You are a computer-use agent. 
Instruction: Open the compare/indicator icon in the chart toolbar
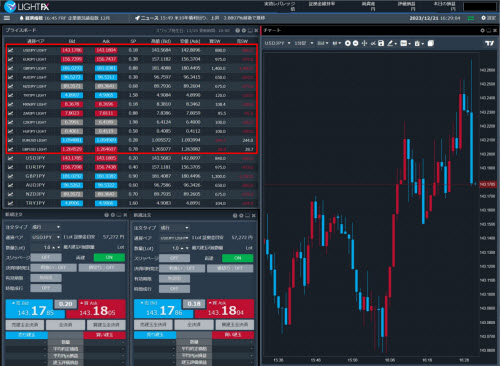coord(373,43)
